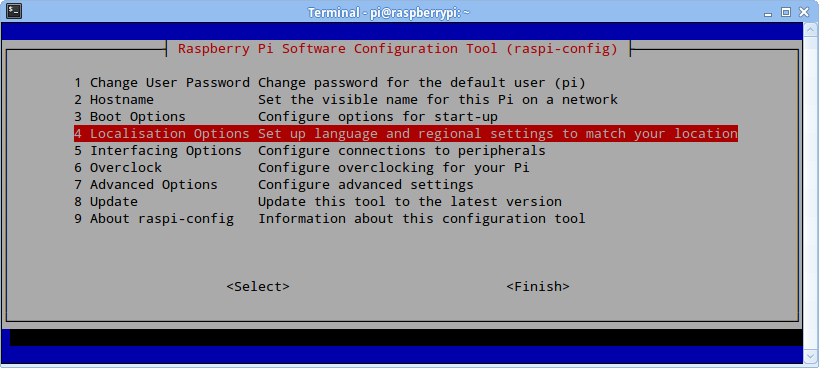Screen dimensions: 819x368
Task: Close the terminal window
Action: 802,12
